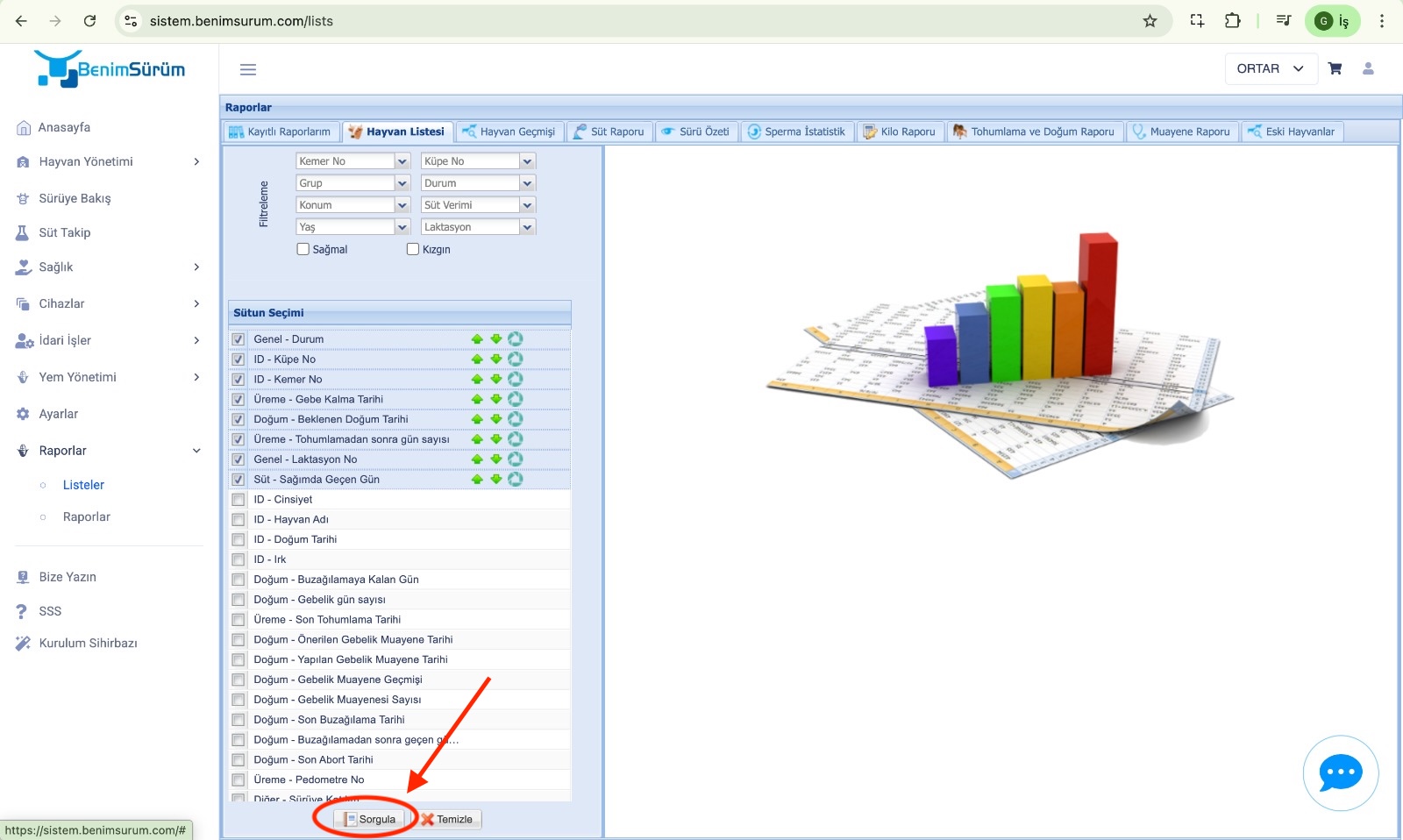Move Genel - Durum column up
Screen dimensions: 1403x840
[x=477, y=339]
